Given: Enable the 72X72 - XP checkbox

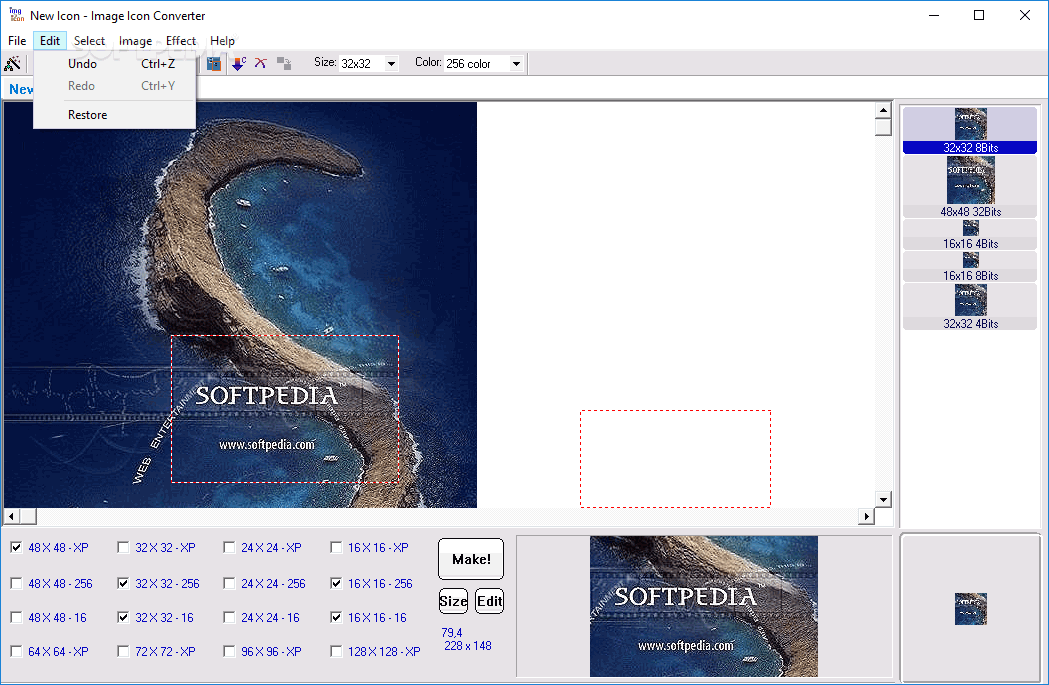Looking at the screenshot, I should click(x=123, y=652).
